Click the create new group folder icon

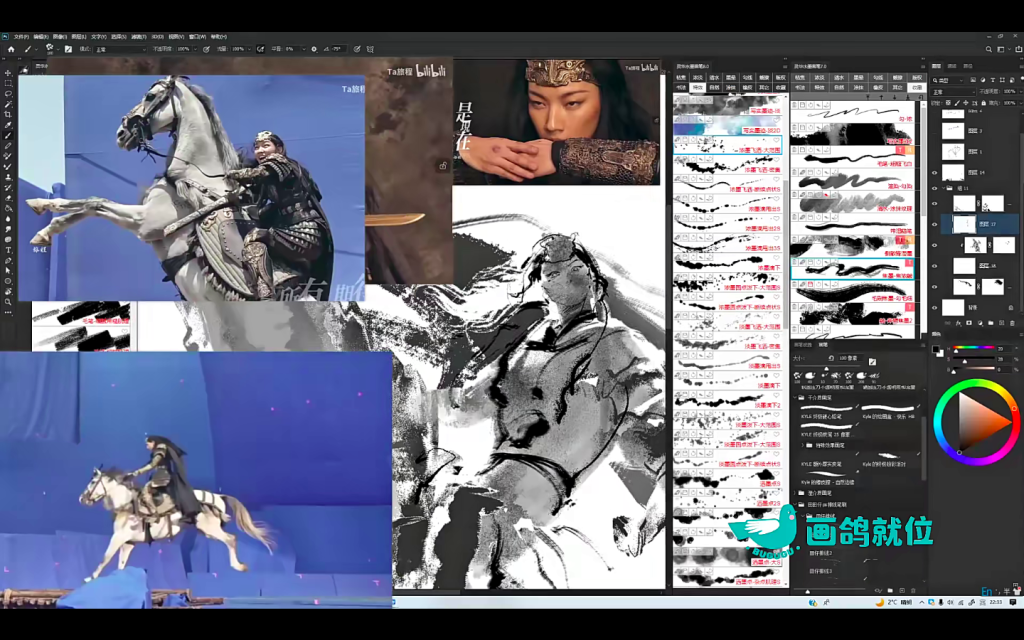tap(991, 323)
